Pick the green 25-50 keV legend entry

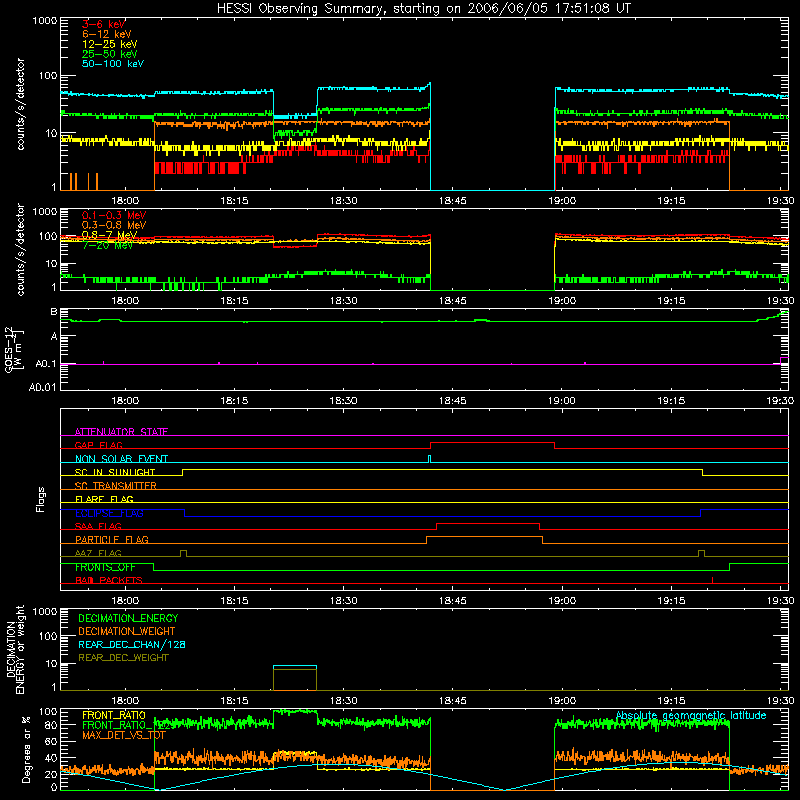(110, 54)
